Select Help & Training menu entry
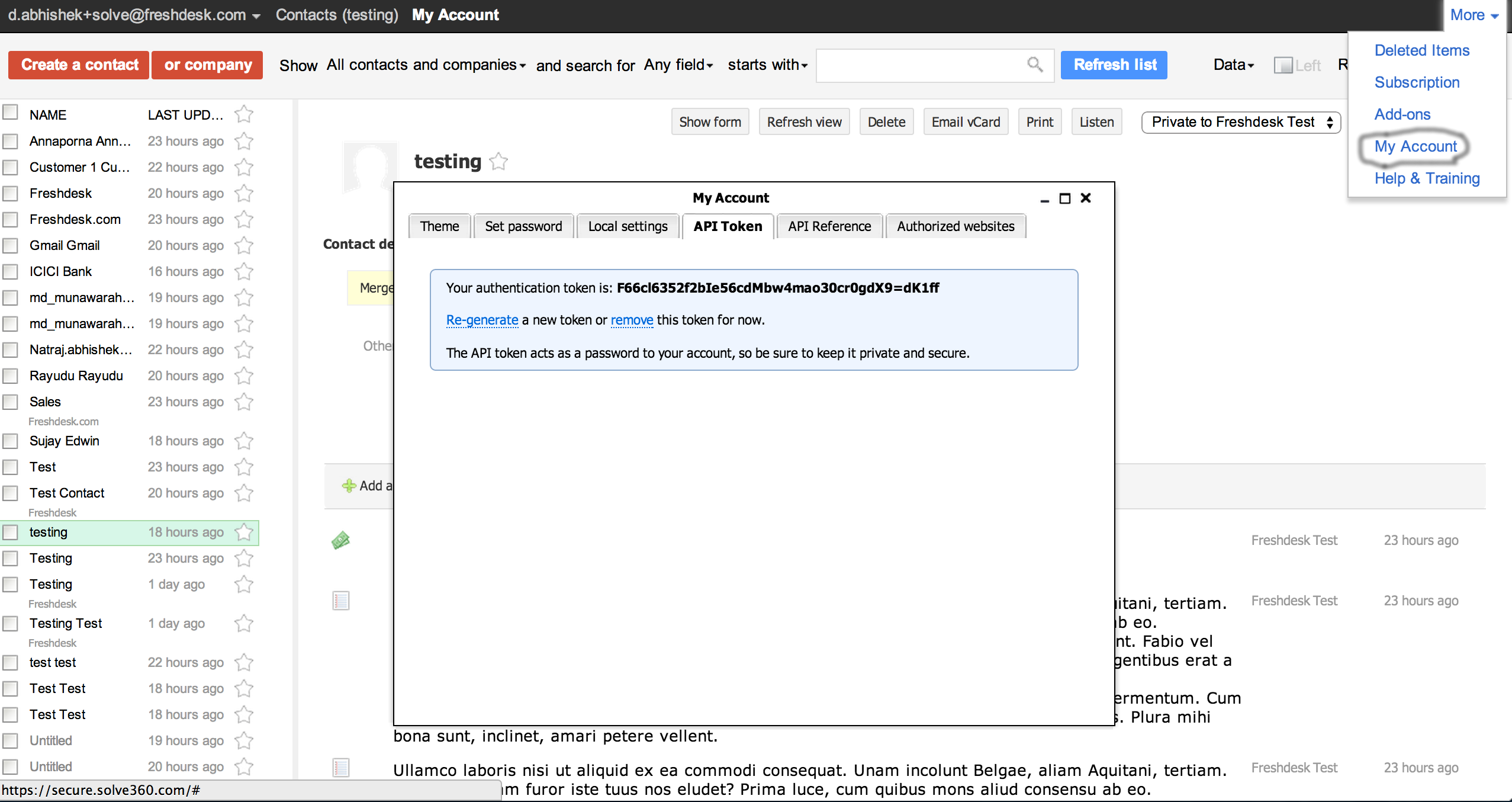Screen dimensions: 1512x802 [1427, 178]
